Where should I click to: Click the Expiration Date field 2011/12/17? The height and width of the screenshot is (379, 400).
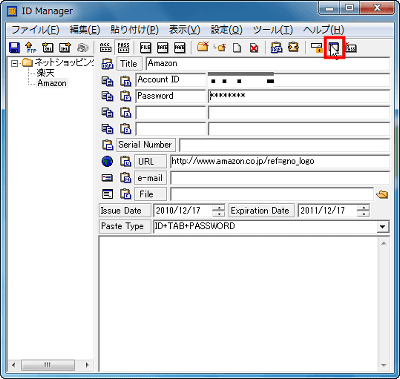coord(327,211)
